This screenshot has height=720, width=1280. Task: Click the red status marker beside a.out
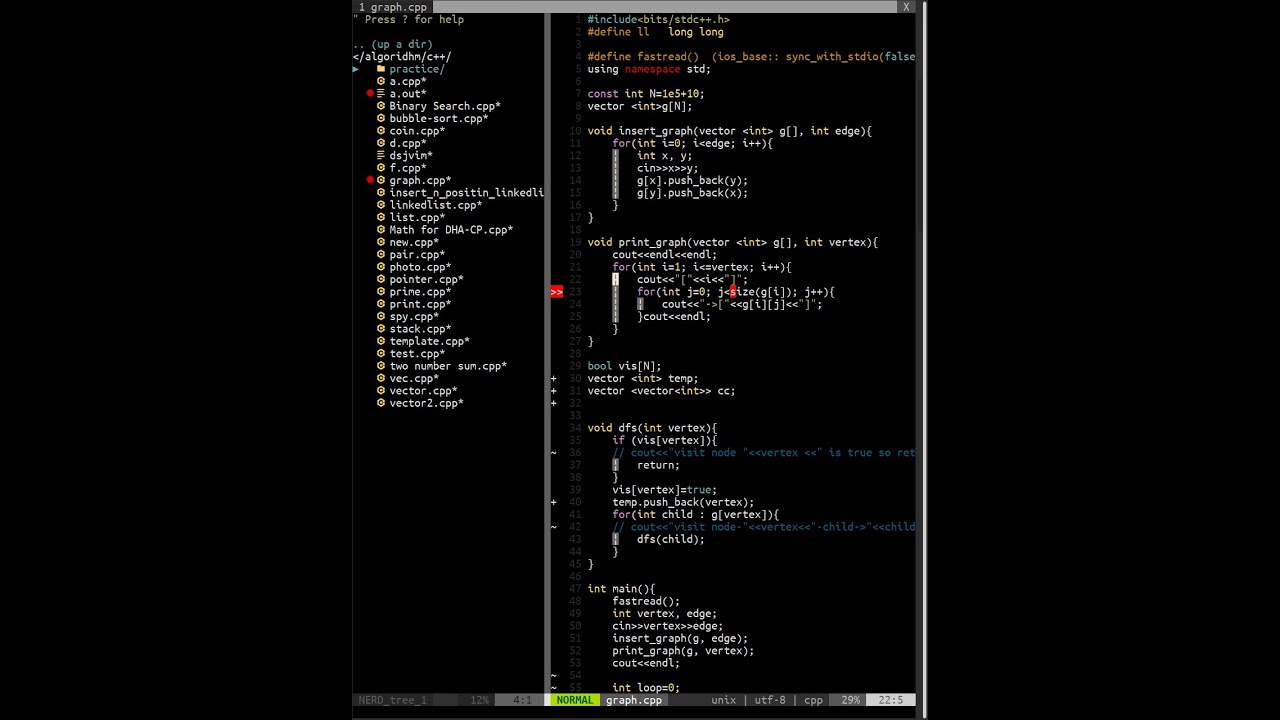370,94
